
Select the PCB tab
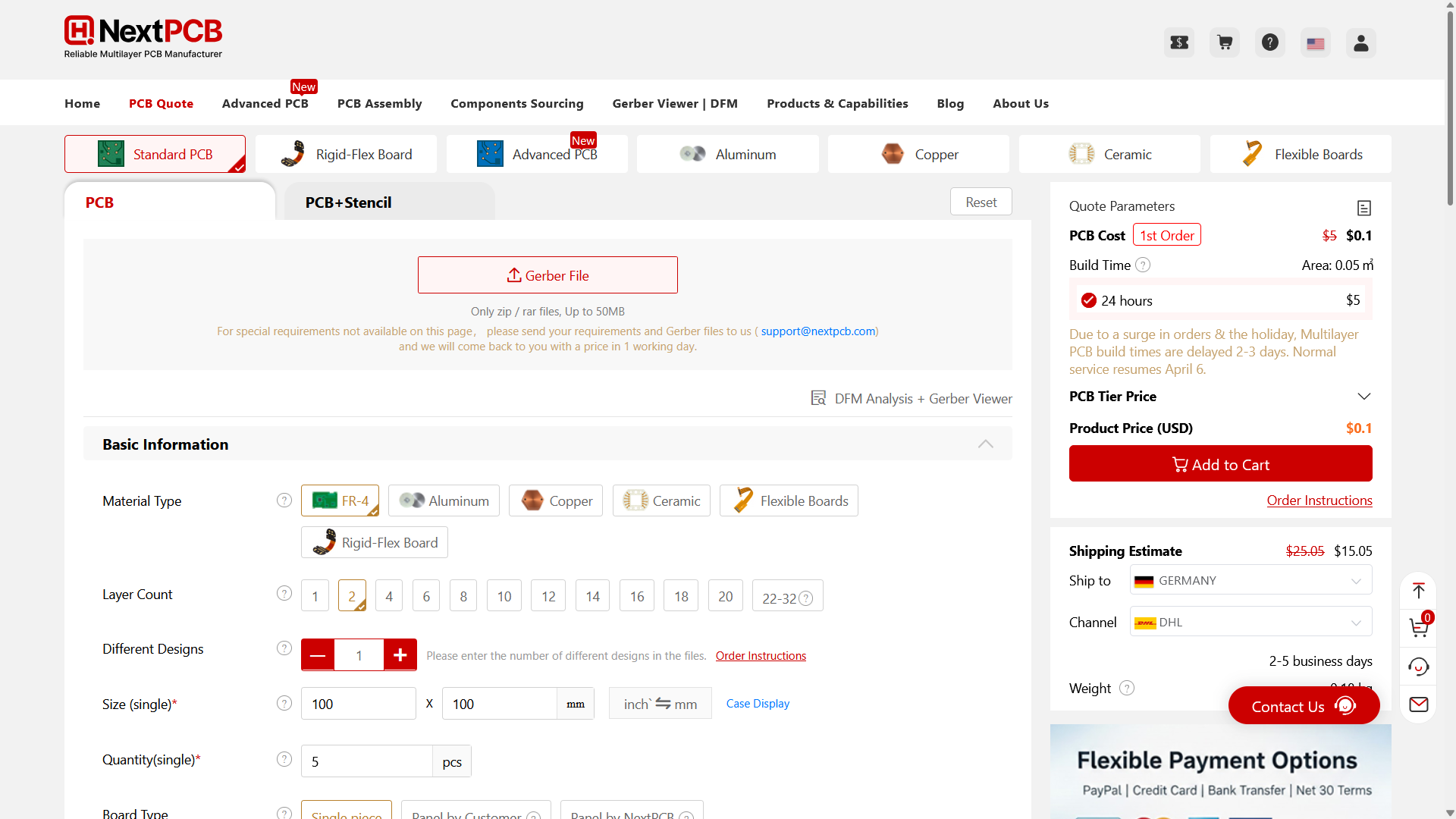coord(170,202)
